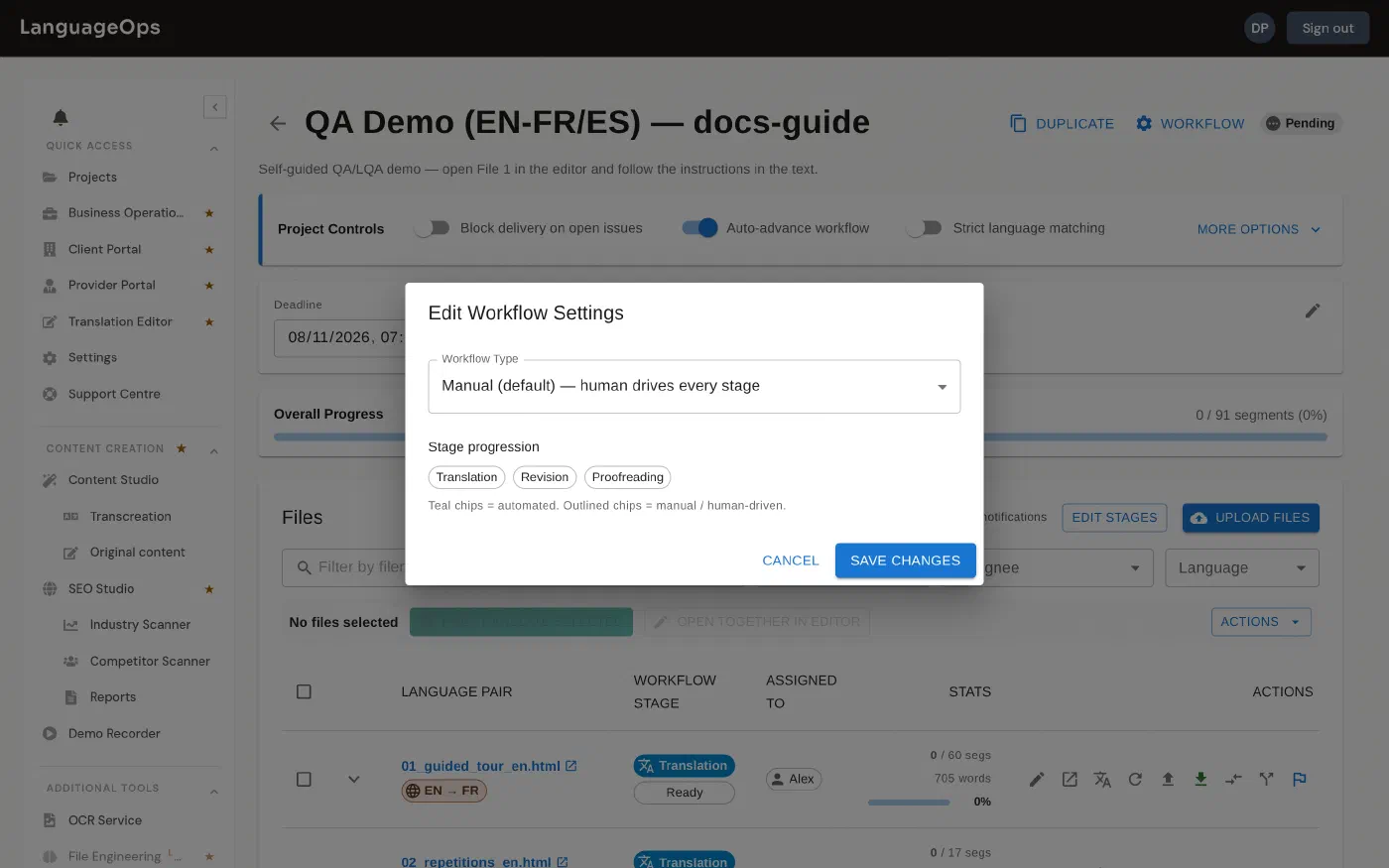Click the EDIT STAGES button
1389x868 pixels.
(1114, 518)
